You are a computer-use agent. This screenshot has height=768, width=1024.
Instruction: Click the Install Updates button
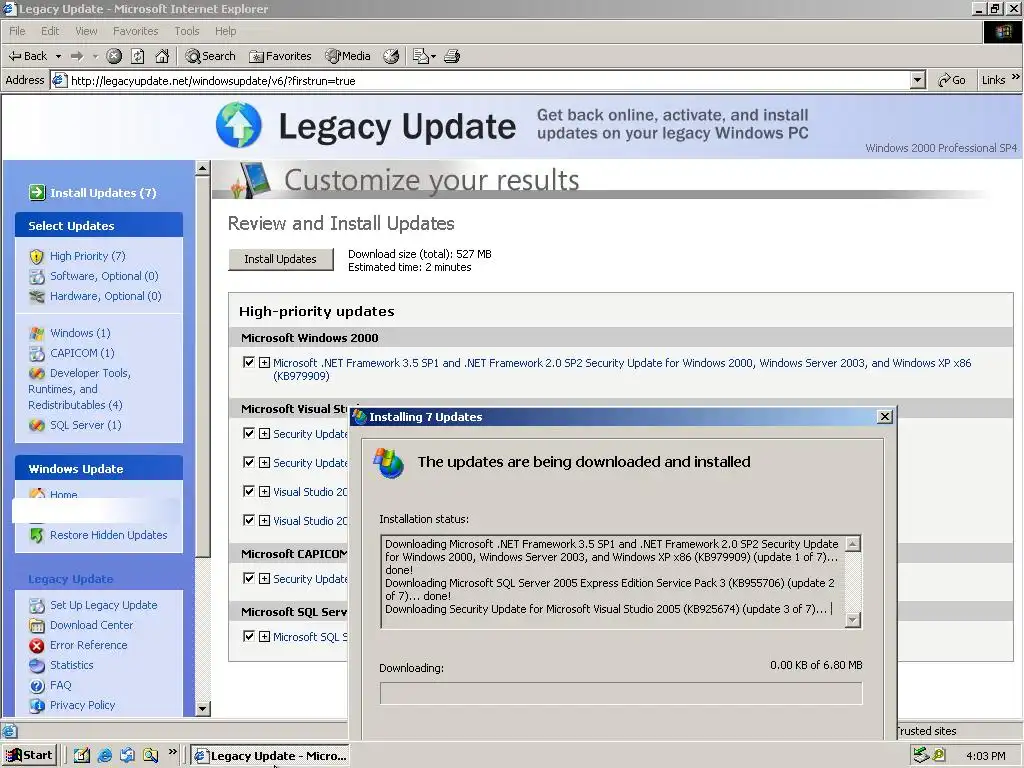click(x=280, y=259)
